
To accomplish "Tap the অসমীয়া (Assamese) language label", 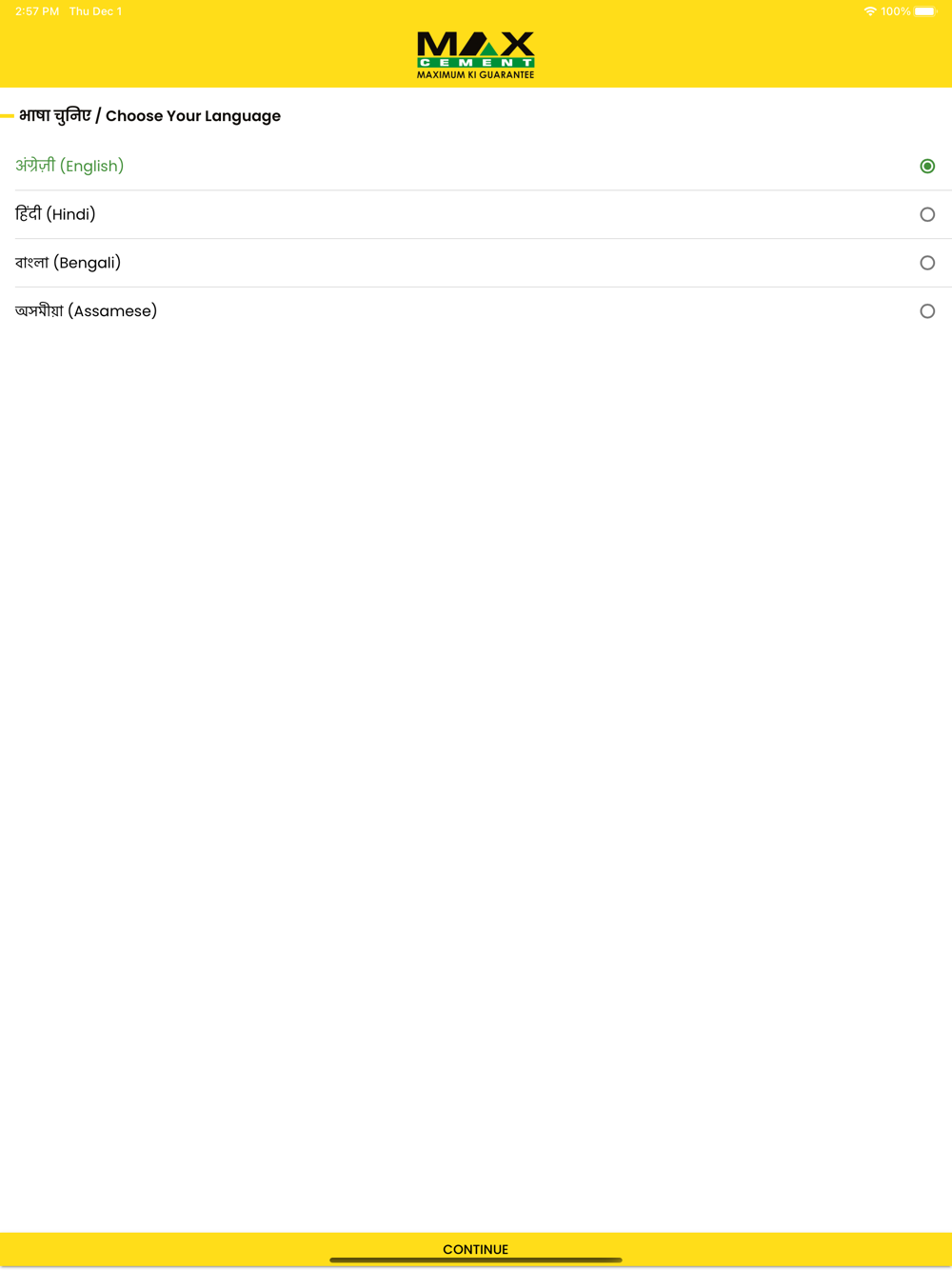I will tap(86, 310).
